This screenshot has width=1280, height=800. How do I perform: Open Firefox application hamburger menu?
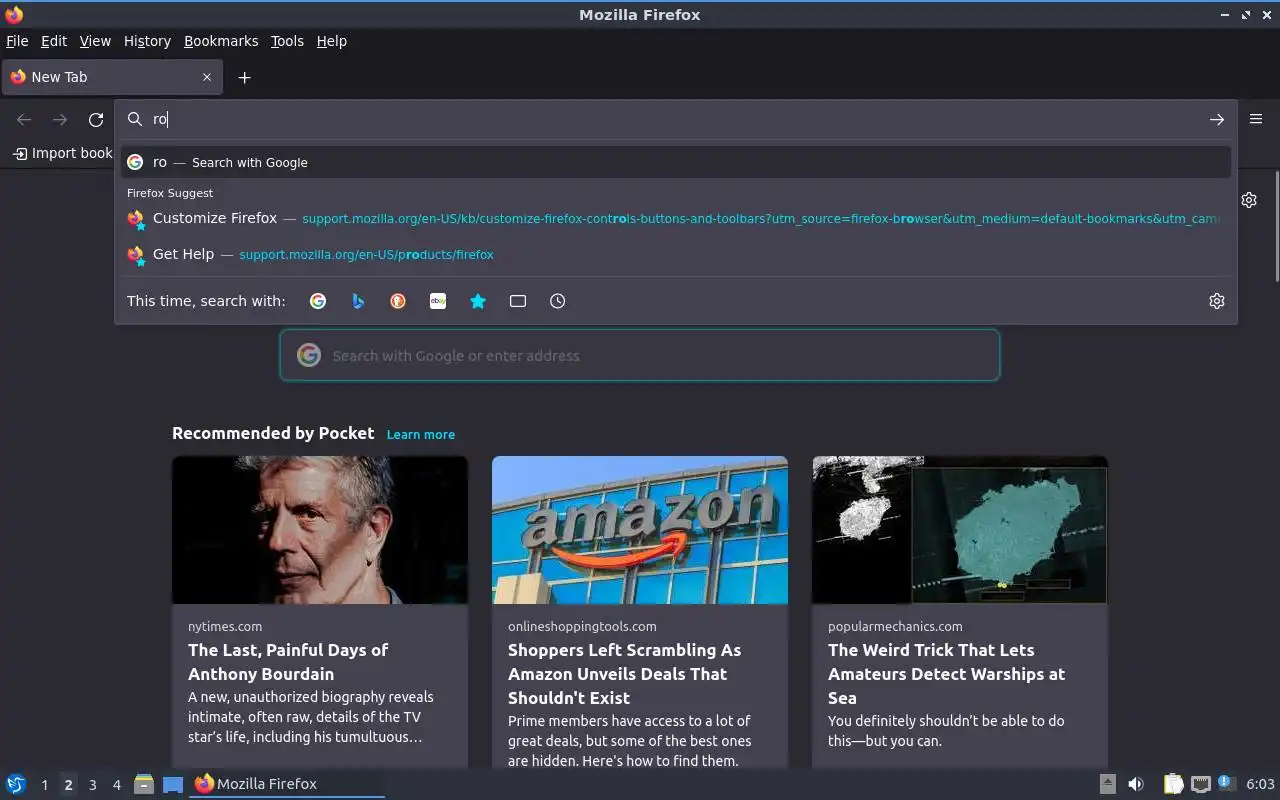coord(1256,119)
